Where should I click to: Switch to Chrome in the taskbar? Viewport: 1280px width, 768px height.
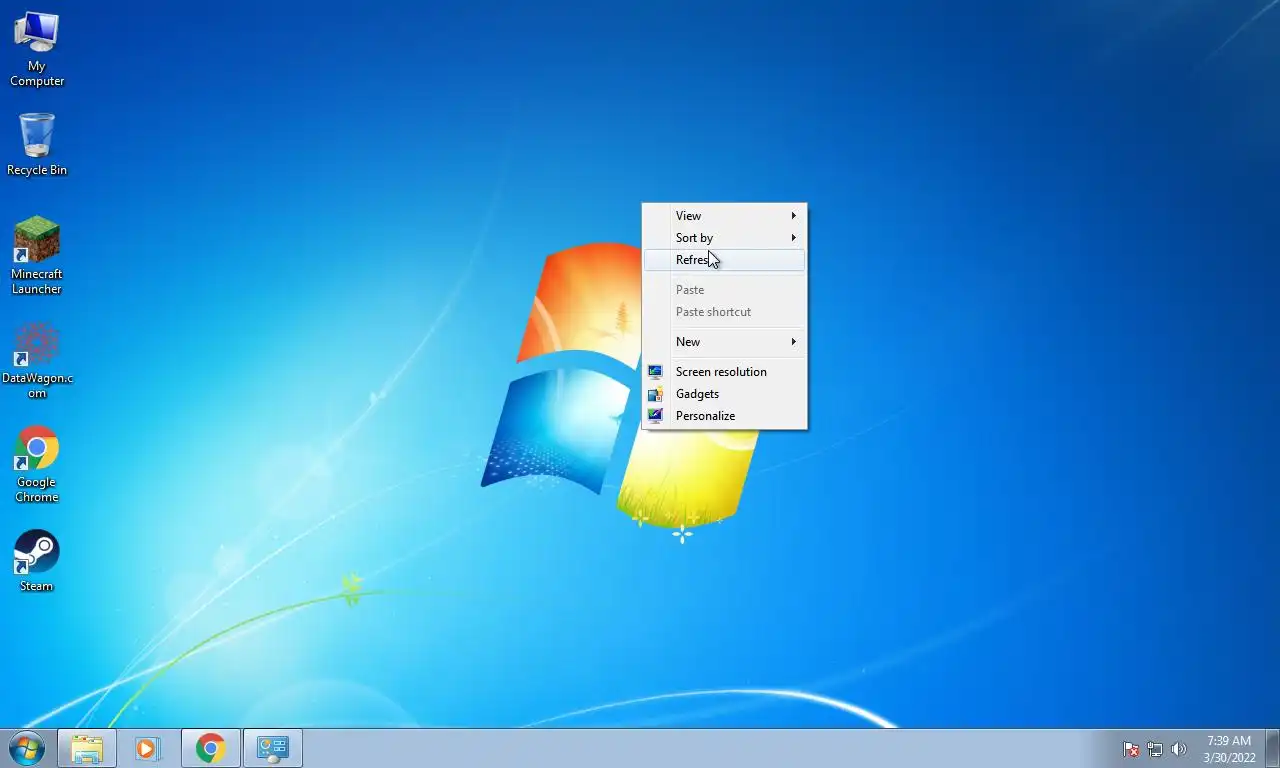point(210,748)
